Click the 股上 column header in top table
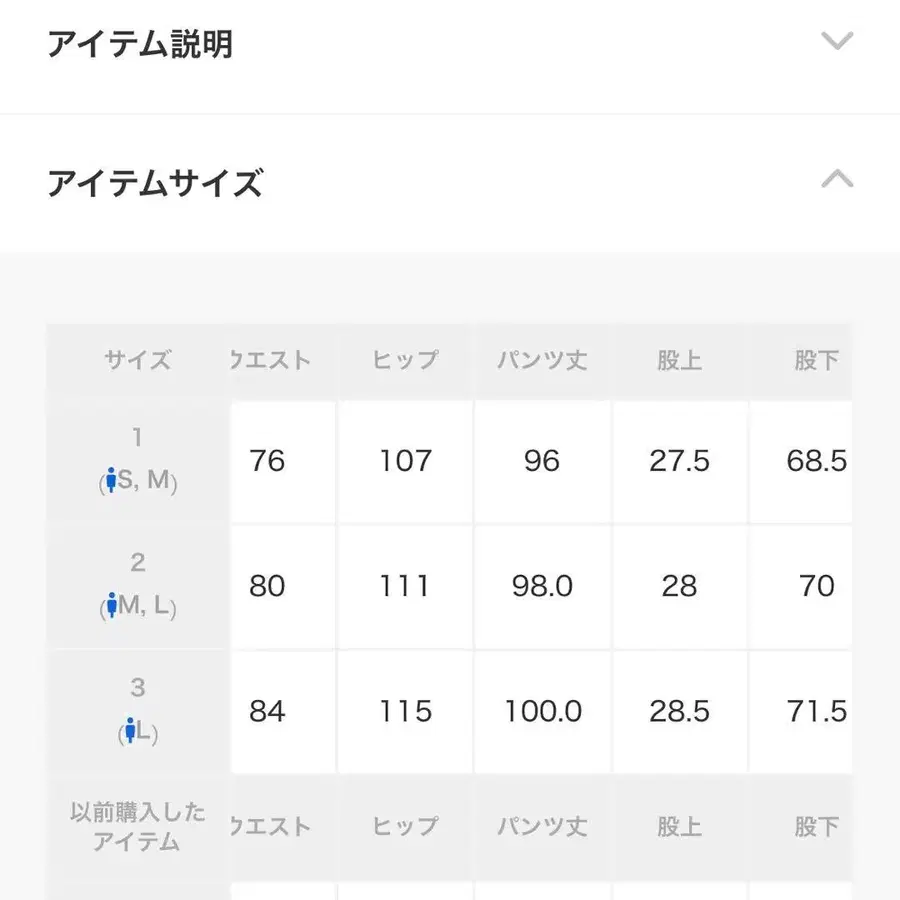The width and height of the screenshot is (900, 900). coord(679,361)
